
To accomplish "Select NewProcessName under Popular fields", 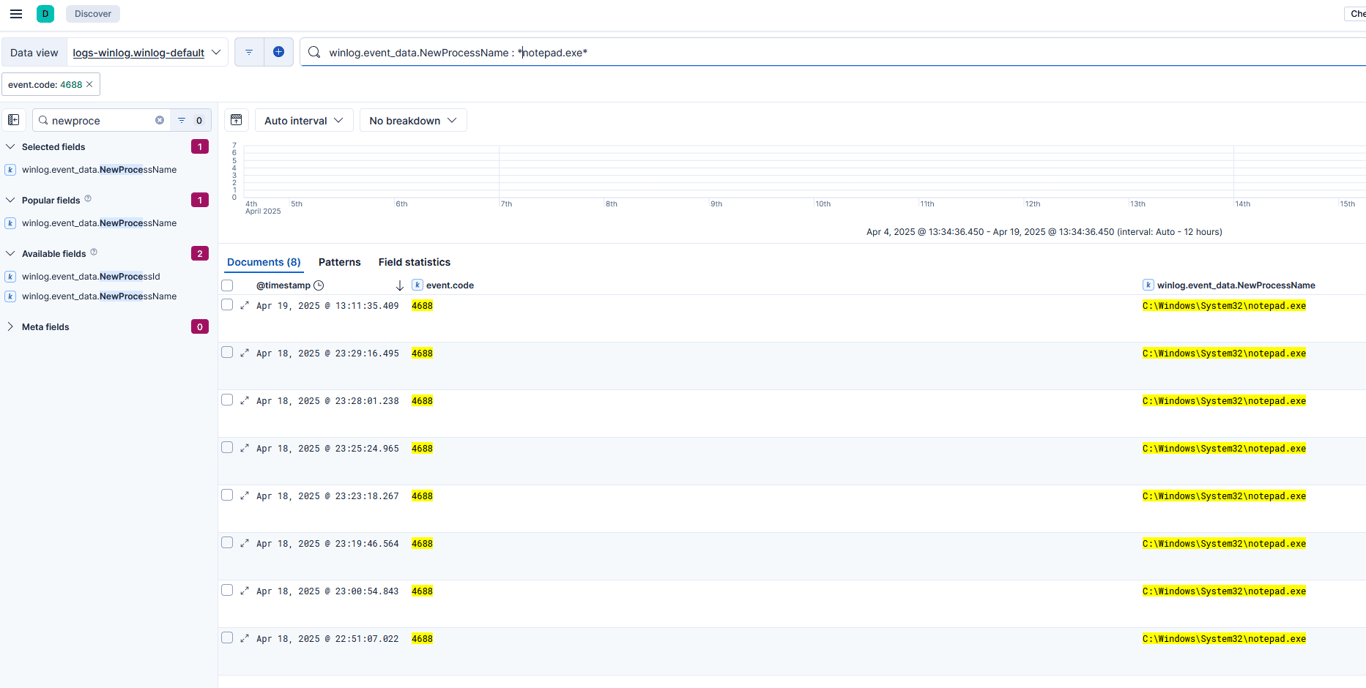I will tap(99, 223).
